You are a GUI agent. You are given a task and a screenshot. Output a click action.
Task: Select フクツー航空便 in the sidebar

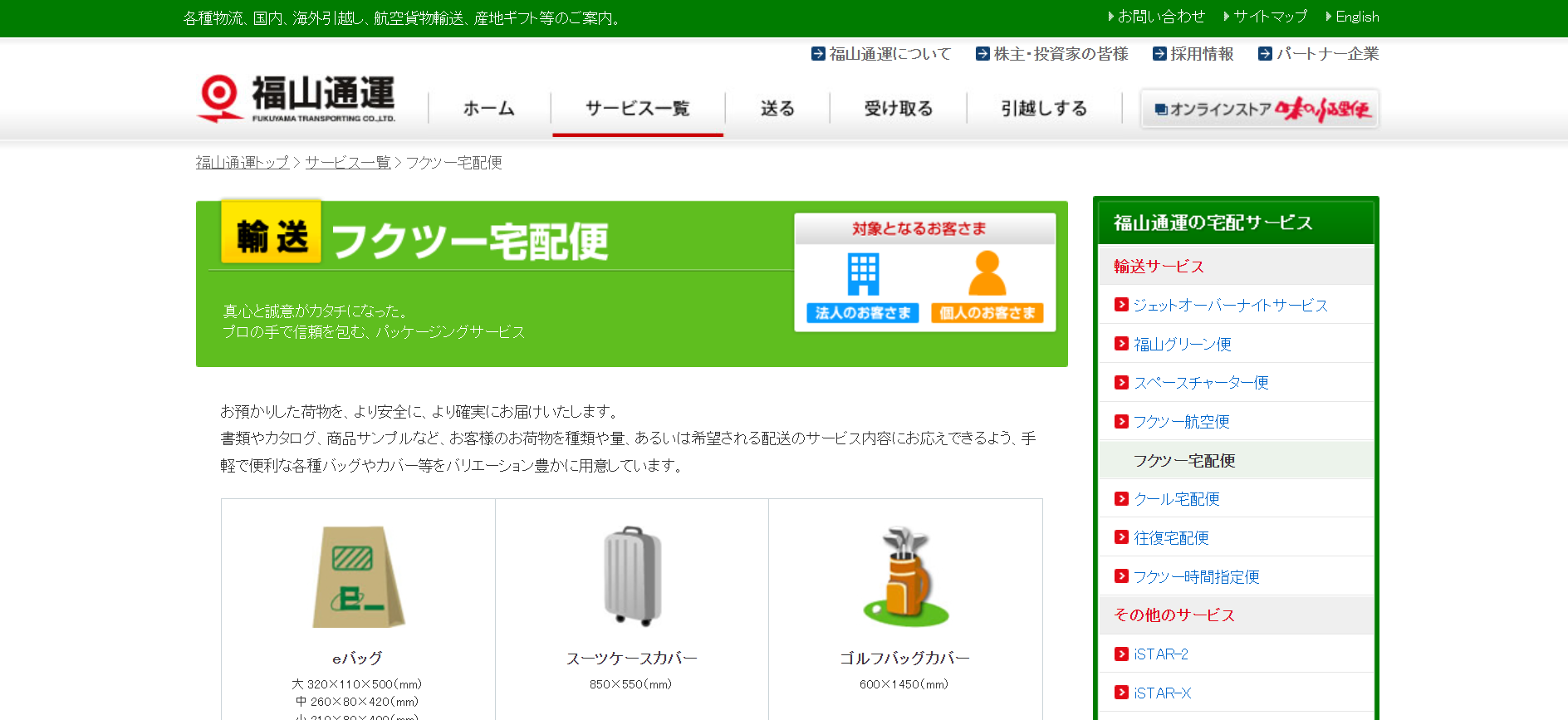(x=1181, y=422)
